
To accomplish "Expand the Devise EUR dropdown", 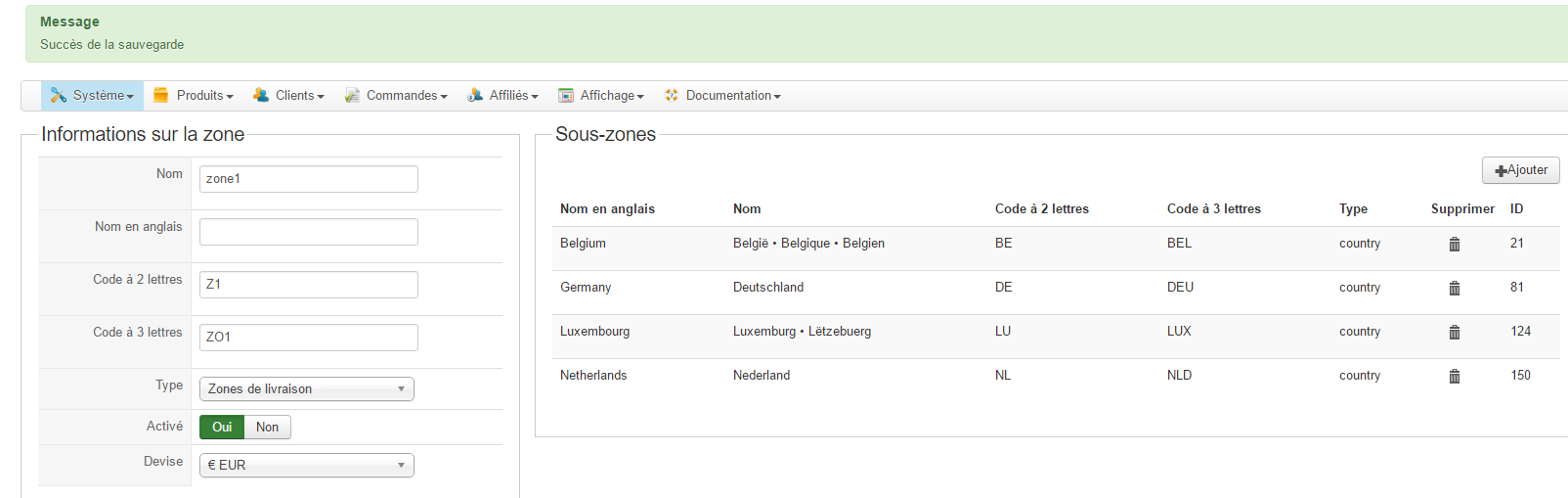I will (306, 465).
